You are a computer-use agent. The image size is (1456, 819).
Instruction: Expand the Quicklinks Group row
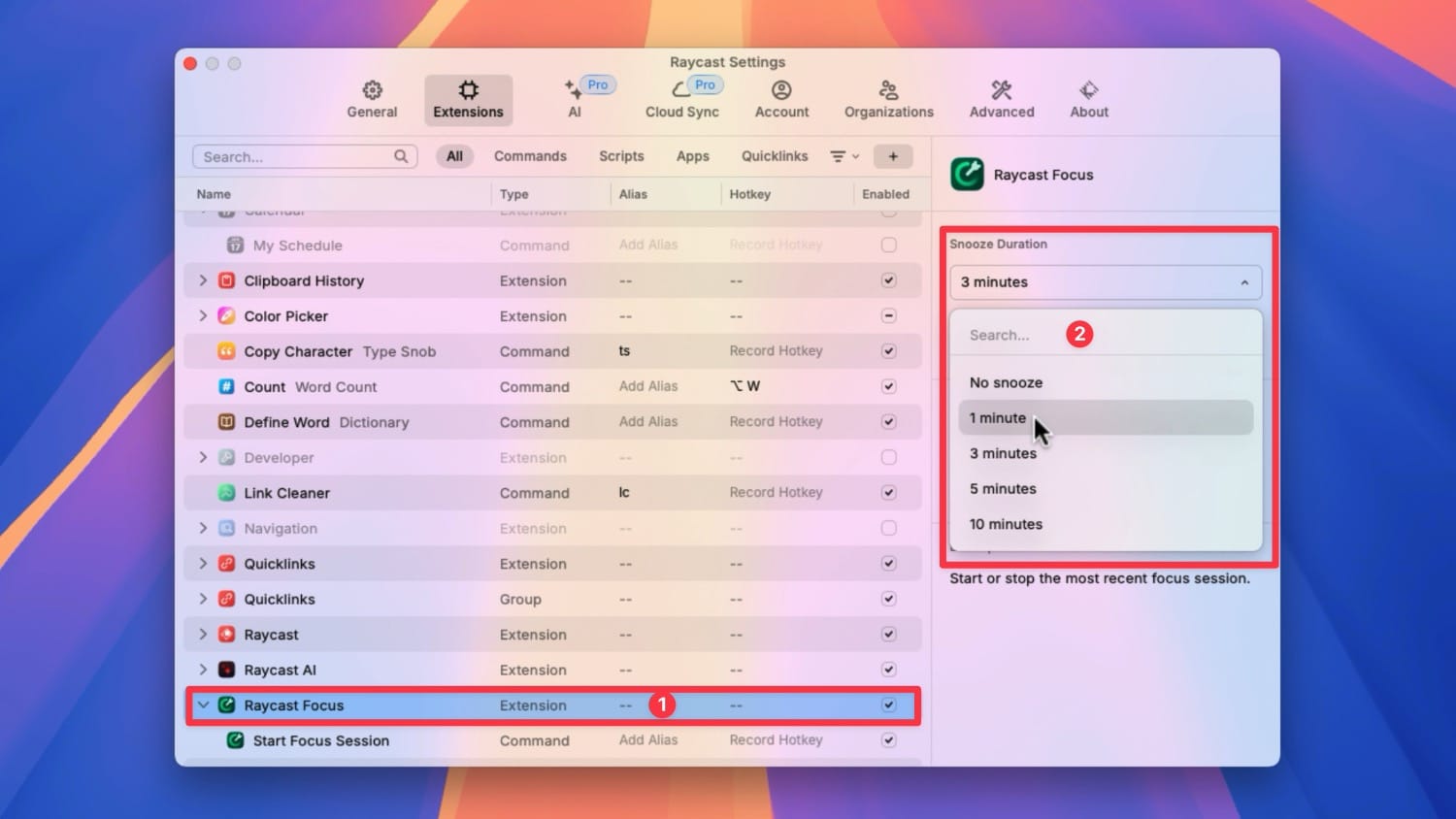coord(203,600)
